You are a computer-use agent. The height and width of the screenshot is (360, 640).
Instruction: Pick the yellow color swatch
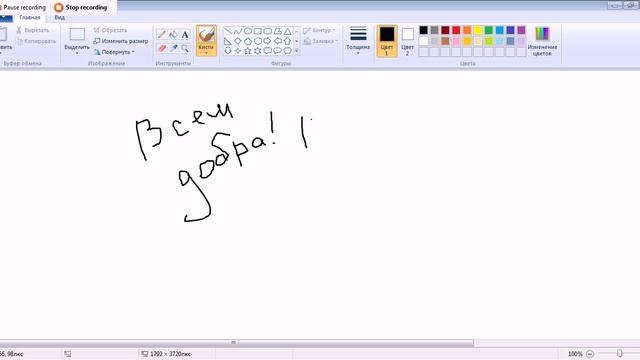click(478, 30)
